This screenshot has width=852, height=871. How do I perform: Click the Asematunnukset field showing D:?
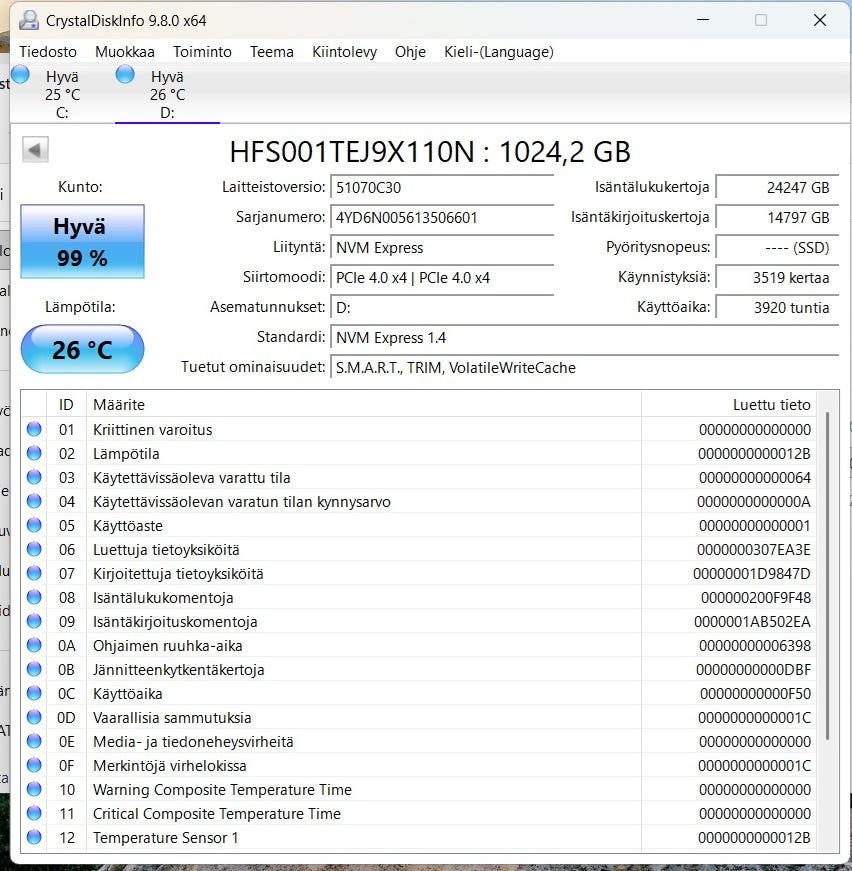coord(442,307)
